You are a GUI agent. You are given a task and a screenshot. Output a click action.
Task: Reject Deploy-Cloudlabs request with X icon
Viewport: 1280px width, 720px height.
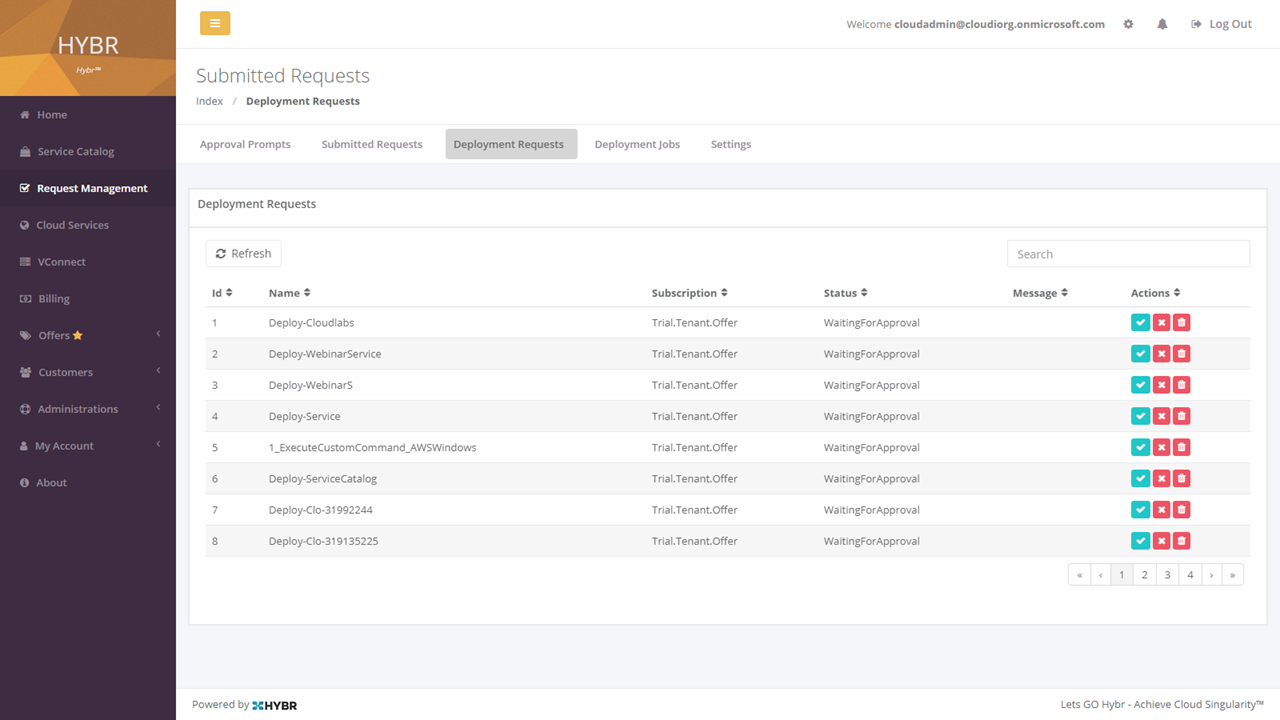coord(1161,322)
